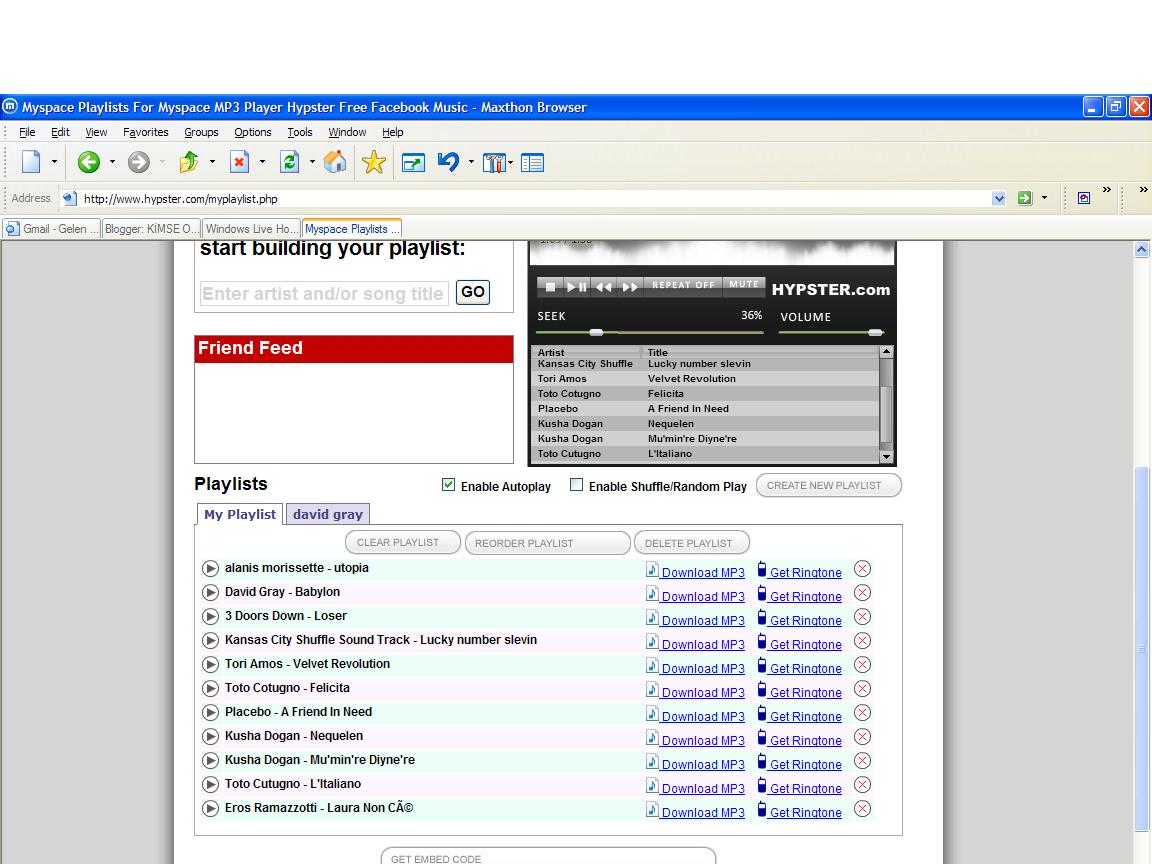Download MP3 for Kansas City Shuffle track
Screen dimensions: 1152x864
(695, 644)
